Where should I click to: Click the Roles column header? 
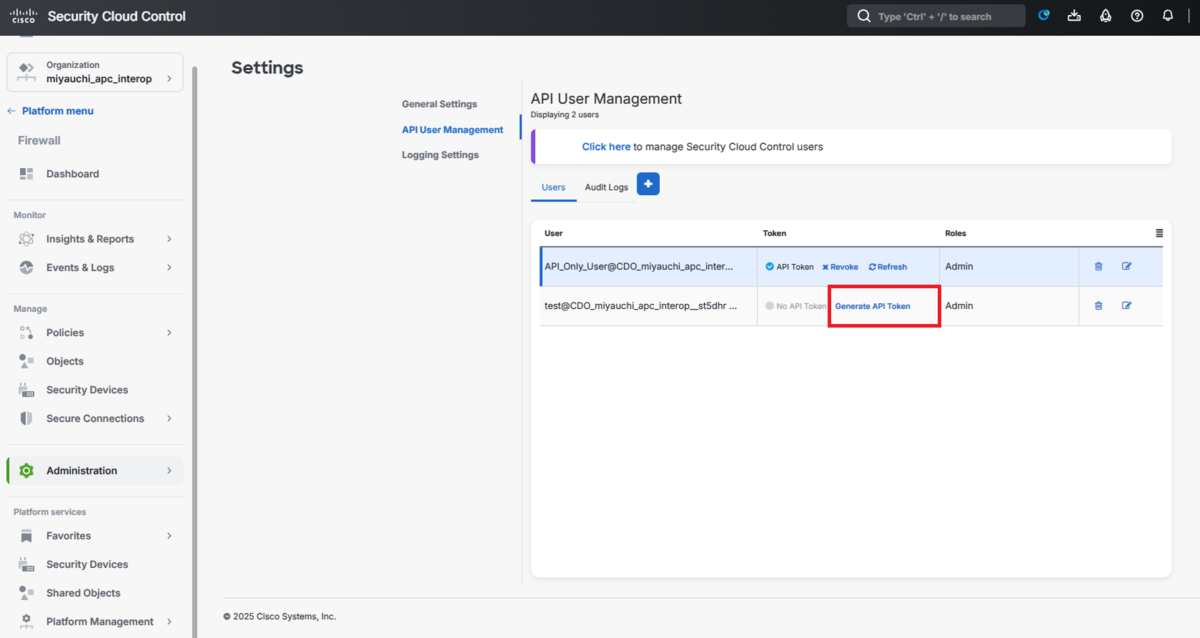pos(956,233)
